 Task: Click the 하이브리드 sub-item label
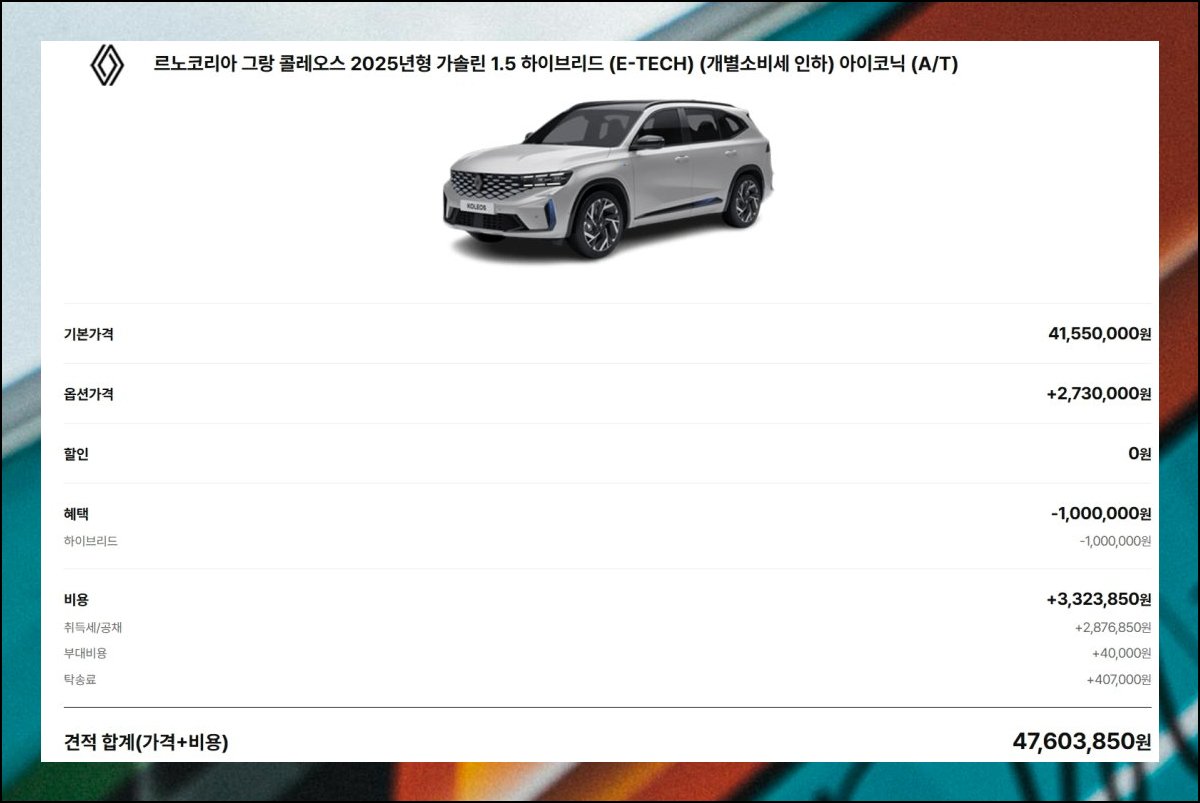(x=91, y=541)
